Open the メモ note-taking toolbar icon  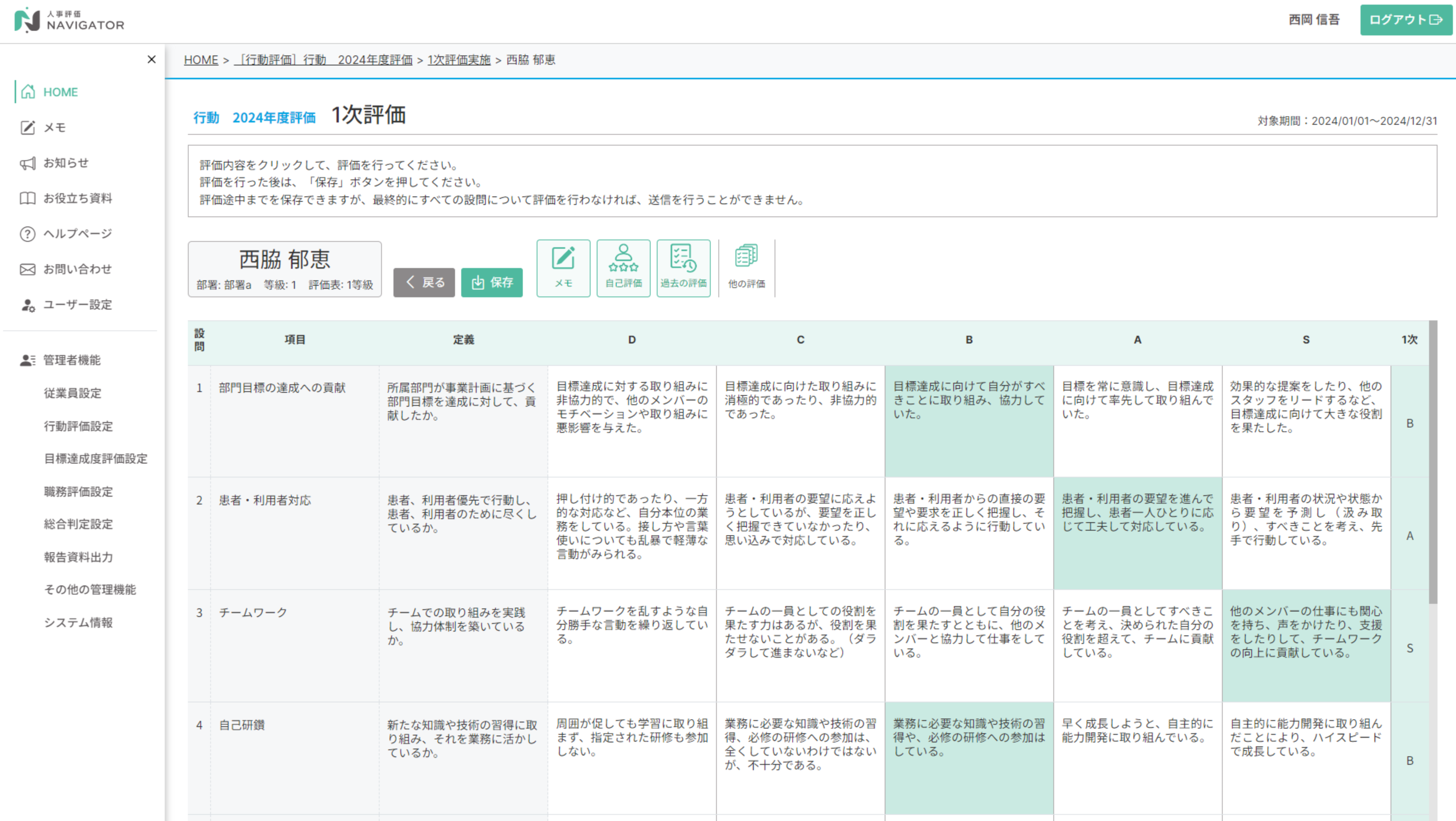(563, 268)
